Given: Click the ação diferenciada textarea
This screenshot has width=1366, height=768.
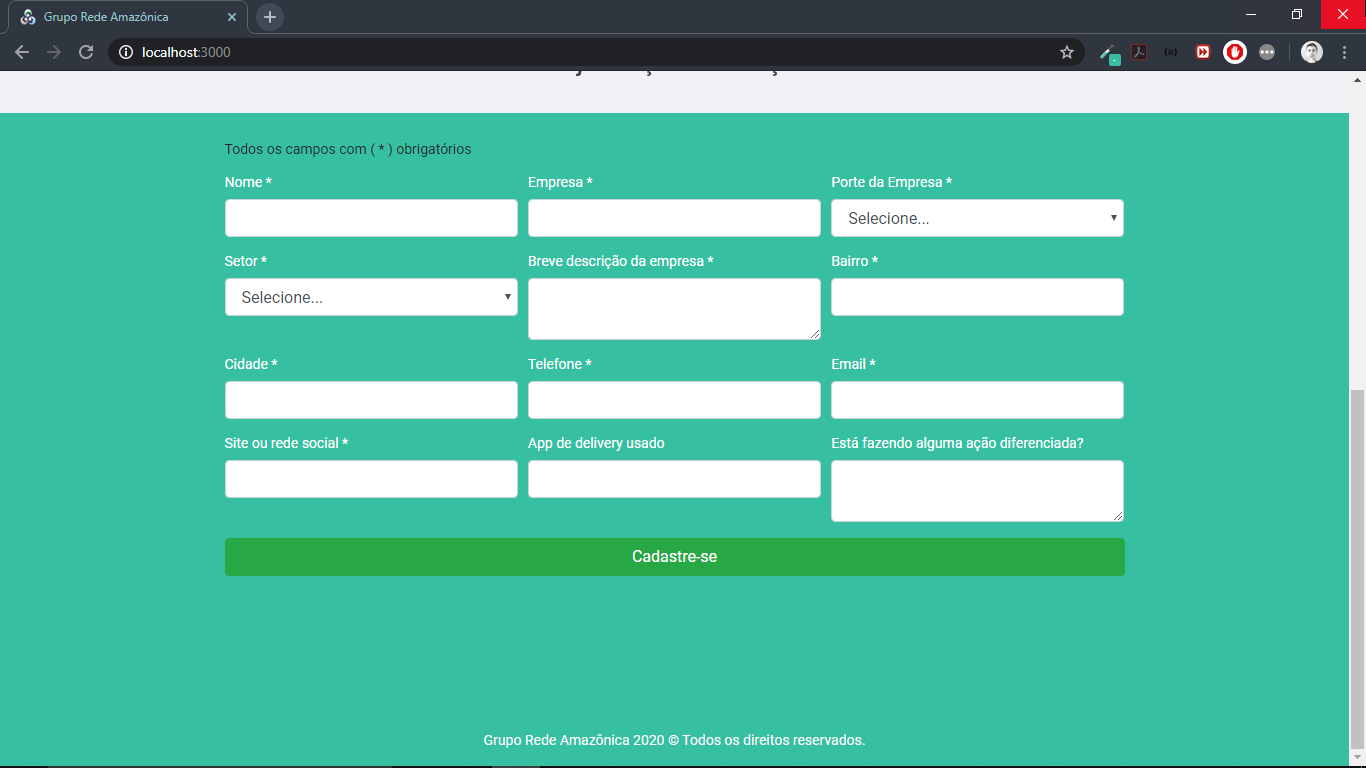Looking at the screenshot, I should coord(977,491).
